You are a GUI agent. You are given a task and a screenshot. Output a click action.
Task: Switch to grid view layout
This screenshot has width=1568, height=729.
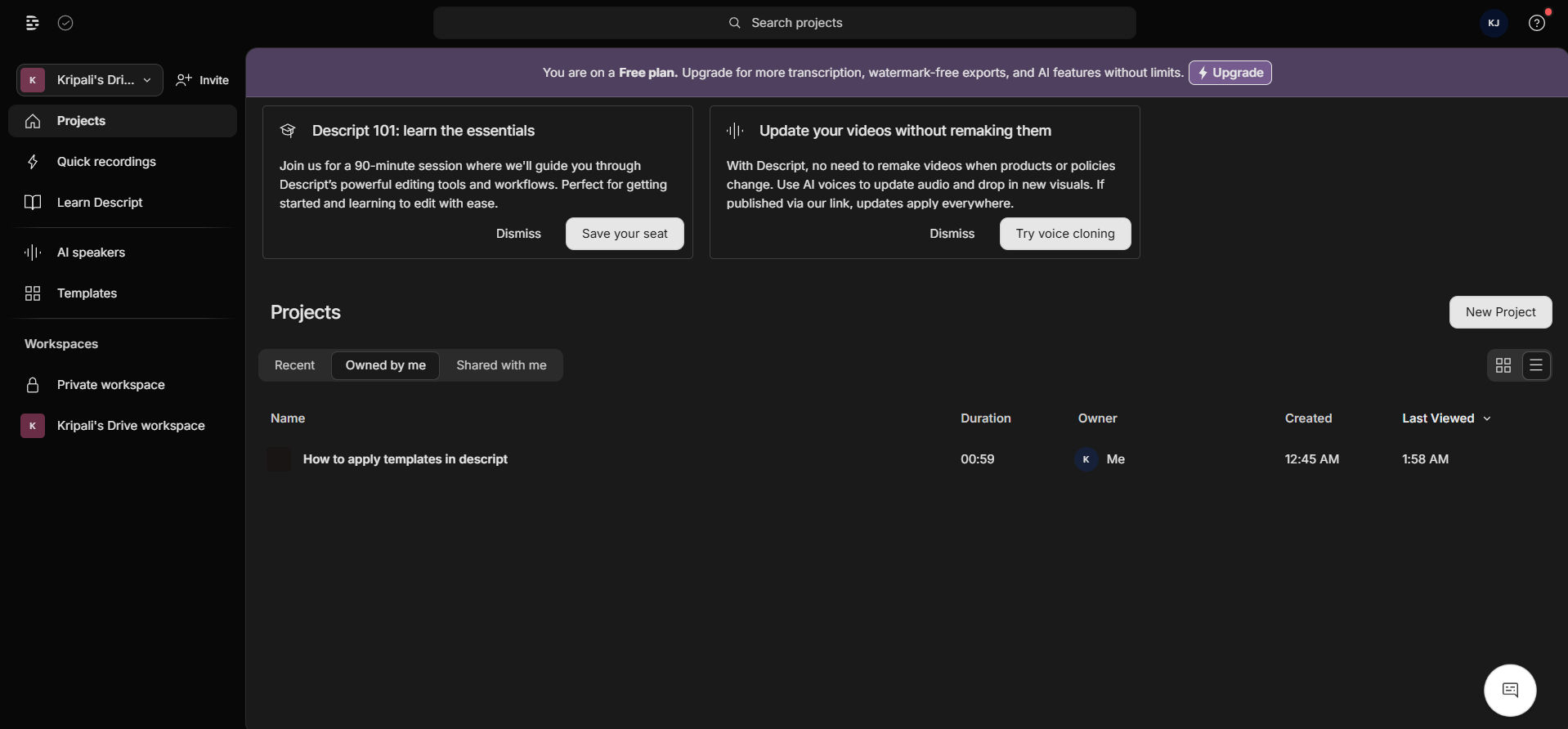point(1503,365)
